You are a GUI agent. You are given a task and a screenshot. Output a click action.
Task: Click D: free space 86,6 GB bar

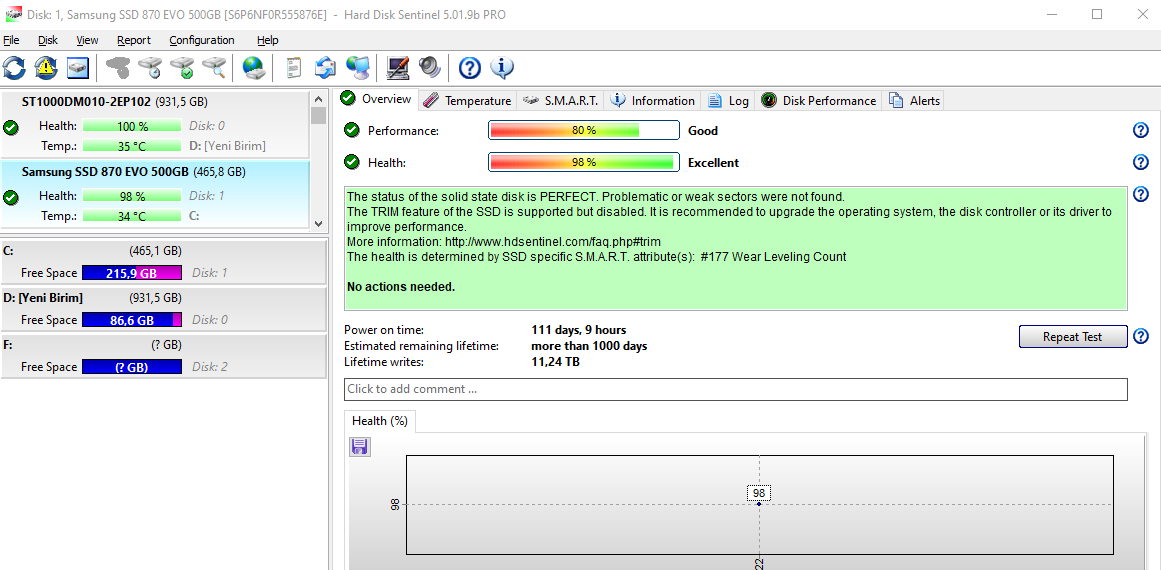click(x=132, y=320)
